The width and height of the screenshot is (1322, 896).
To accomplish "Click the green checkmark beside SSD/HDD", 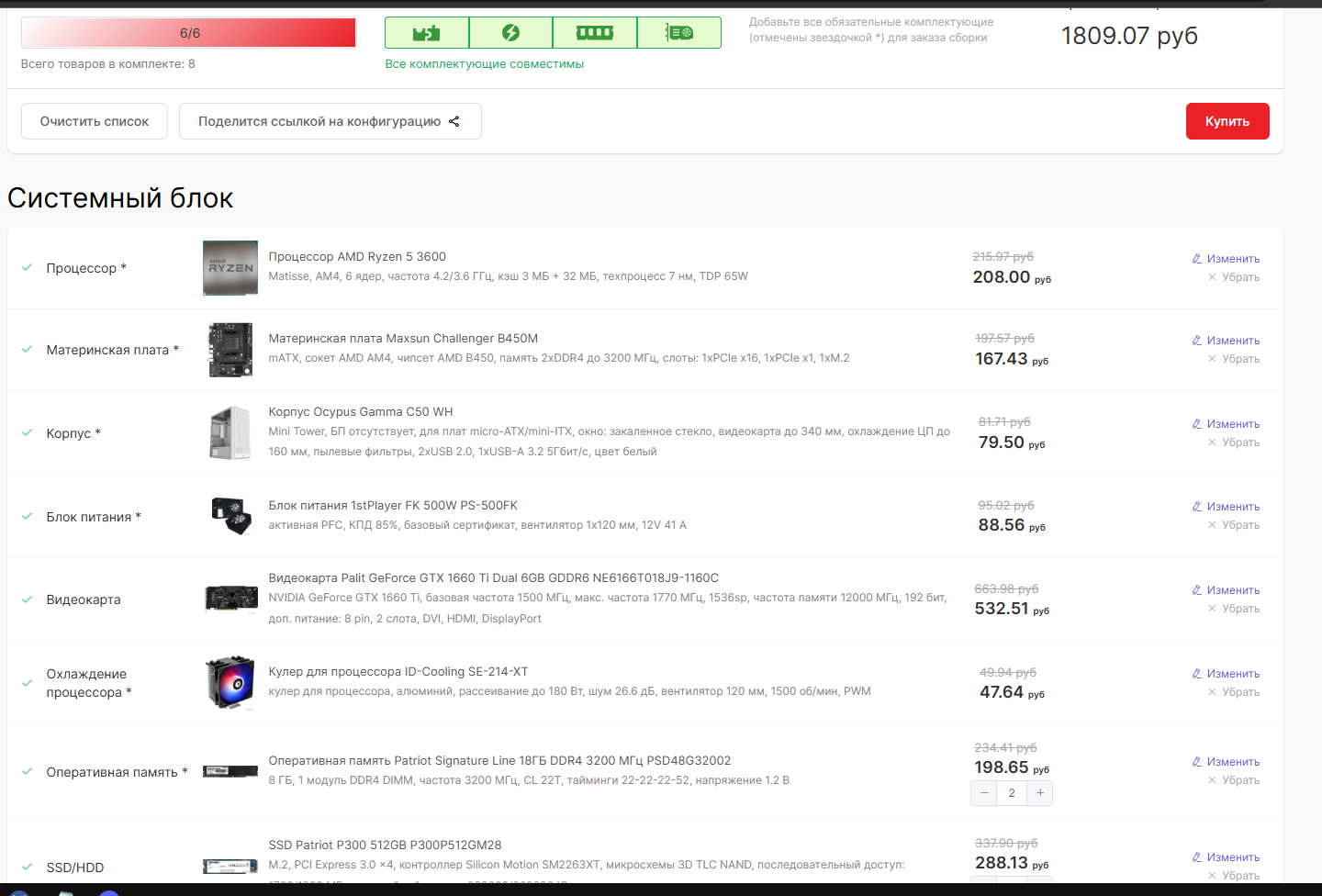I will (28, 868).
